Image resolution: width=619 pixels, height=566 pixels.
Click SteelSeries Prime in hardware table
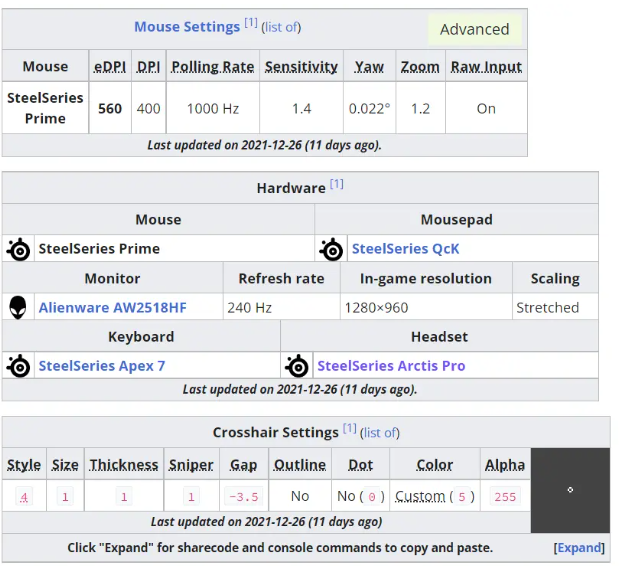coord(99,249)
